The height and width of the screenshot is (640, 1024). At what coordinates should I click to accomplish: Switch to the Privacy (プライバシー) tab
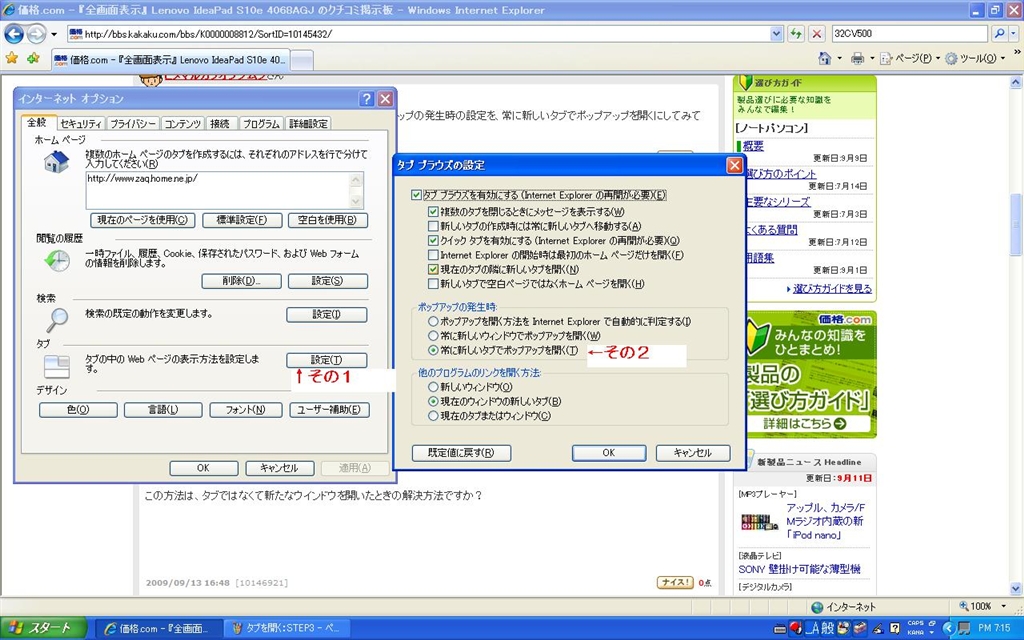[133, 123]
